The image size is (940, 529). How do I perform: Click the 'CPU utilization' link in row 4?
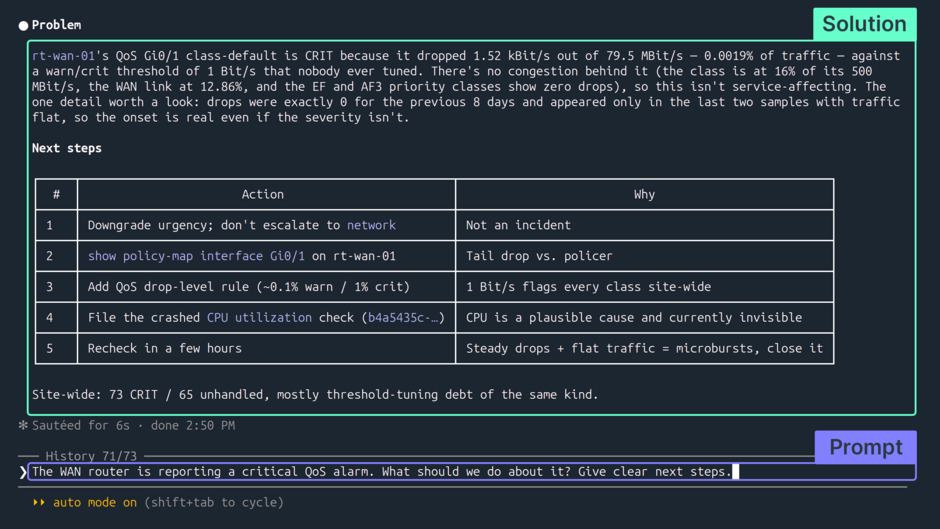(x=259, y=317)
